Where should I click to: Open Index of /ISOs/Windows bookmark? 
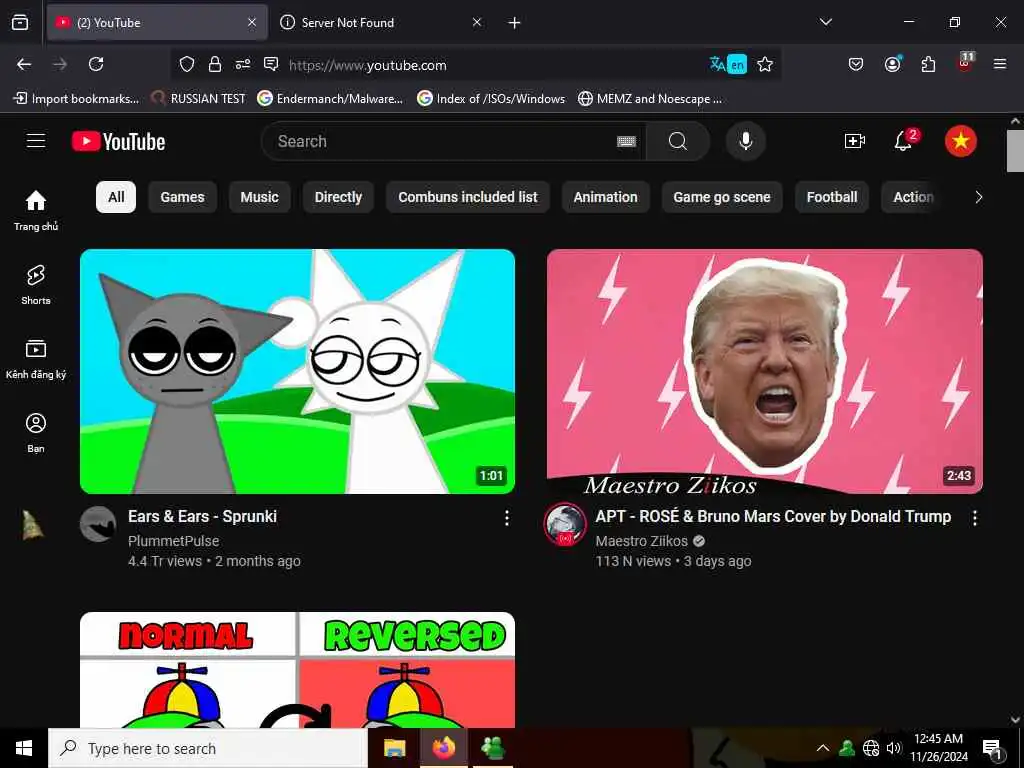click(491, 99)
